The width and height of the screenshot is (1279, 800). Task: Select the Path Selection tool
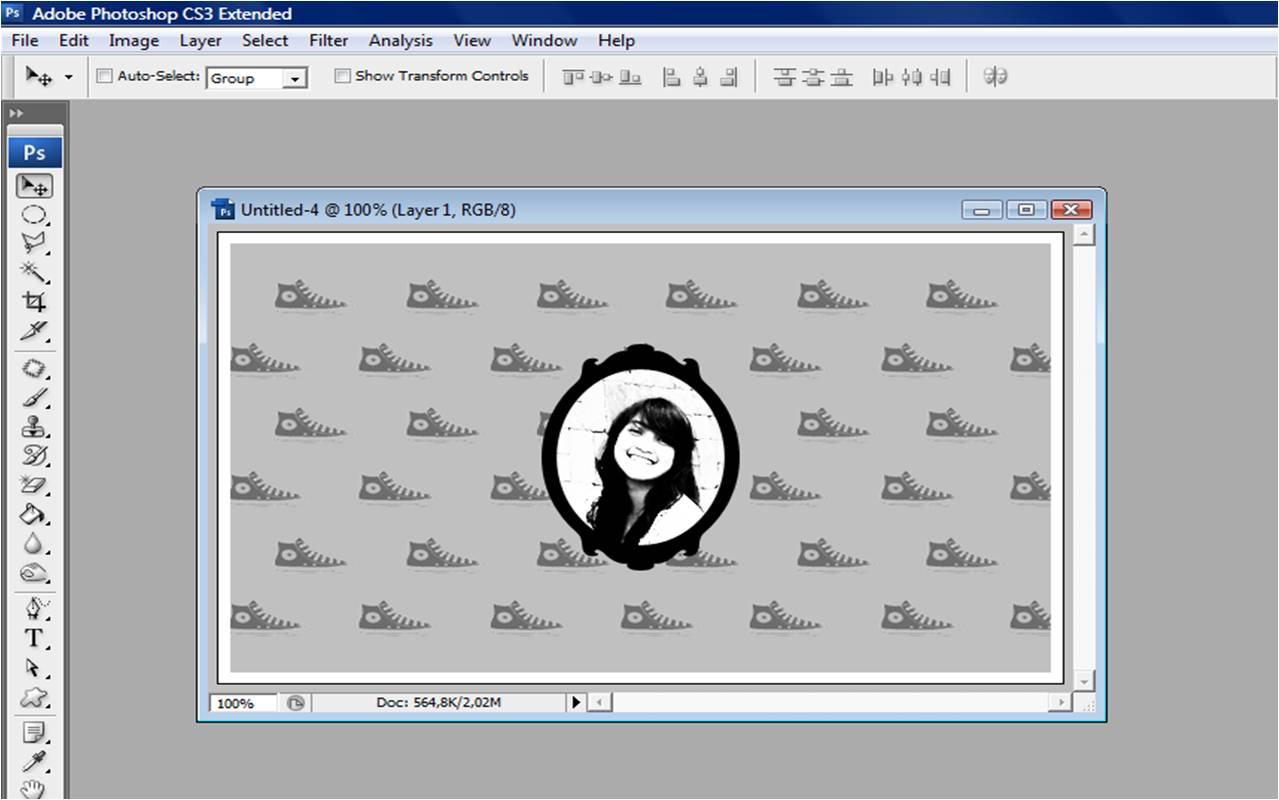pyautogui.click(x=34, y=667)
